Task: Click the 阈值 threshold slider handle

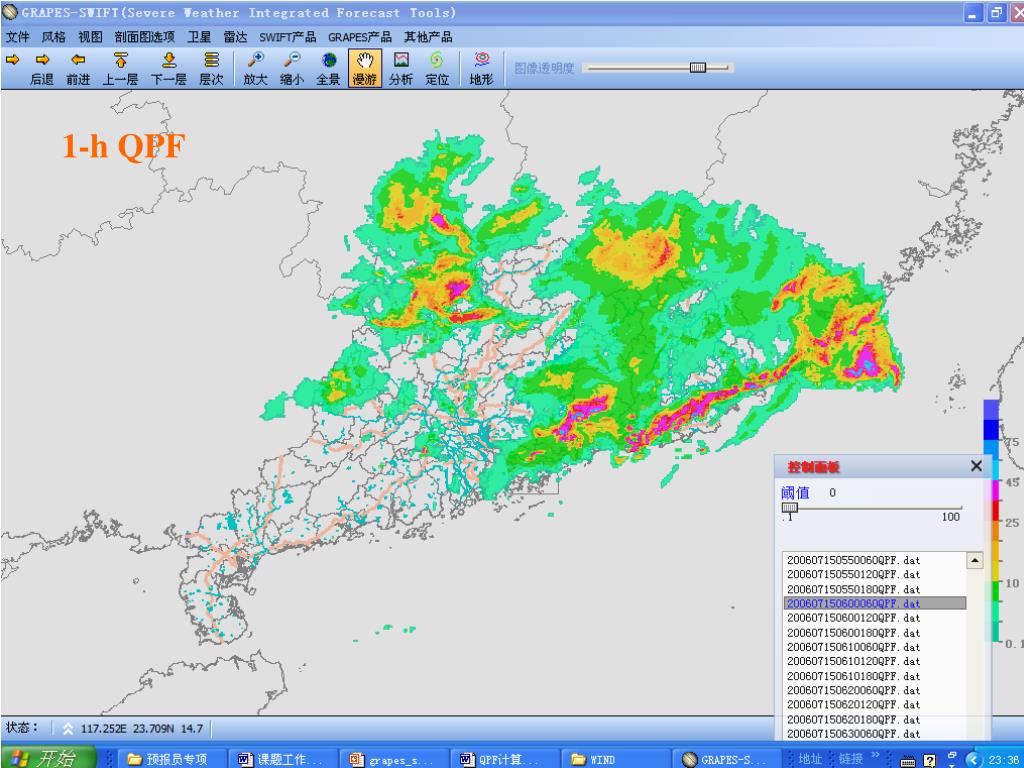Action: coord(790,508)
